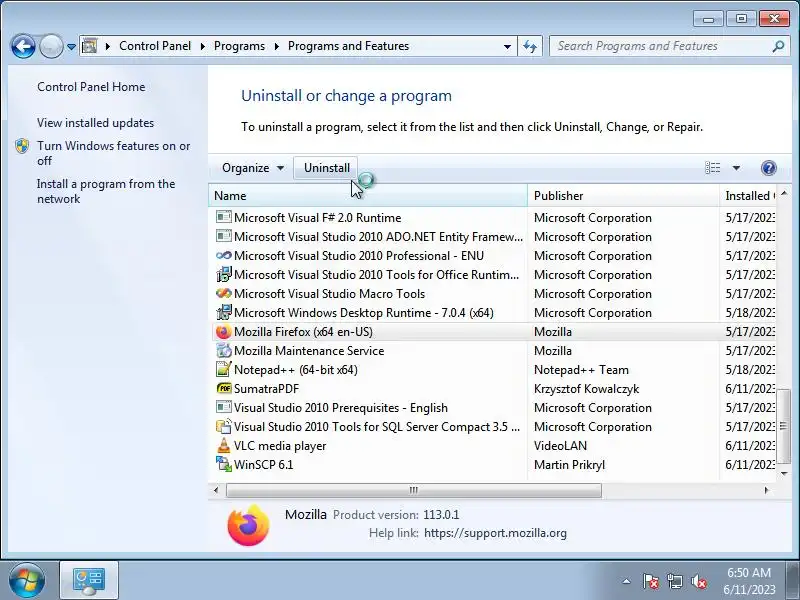The height and width of the screenshot is (600, 800).
Task: Select Visual Studio 2010 Prerequisites English icon
Action: pos(223,407)
